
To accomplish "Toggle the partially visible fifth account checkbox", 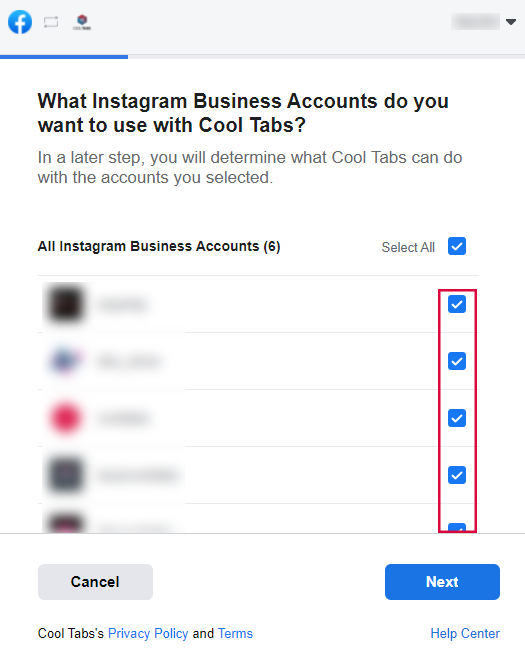I will coord(457,528).
